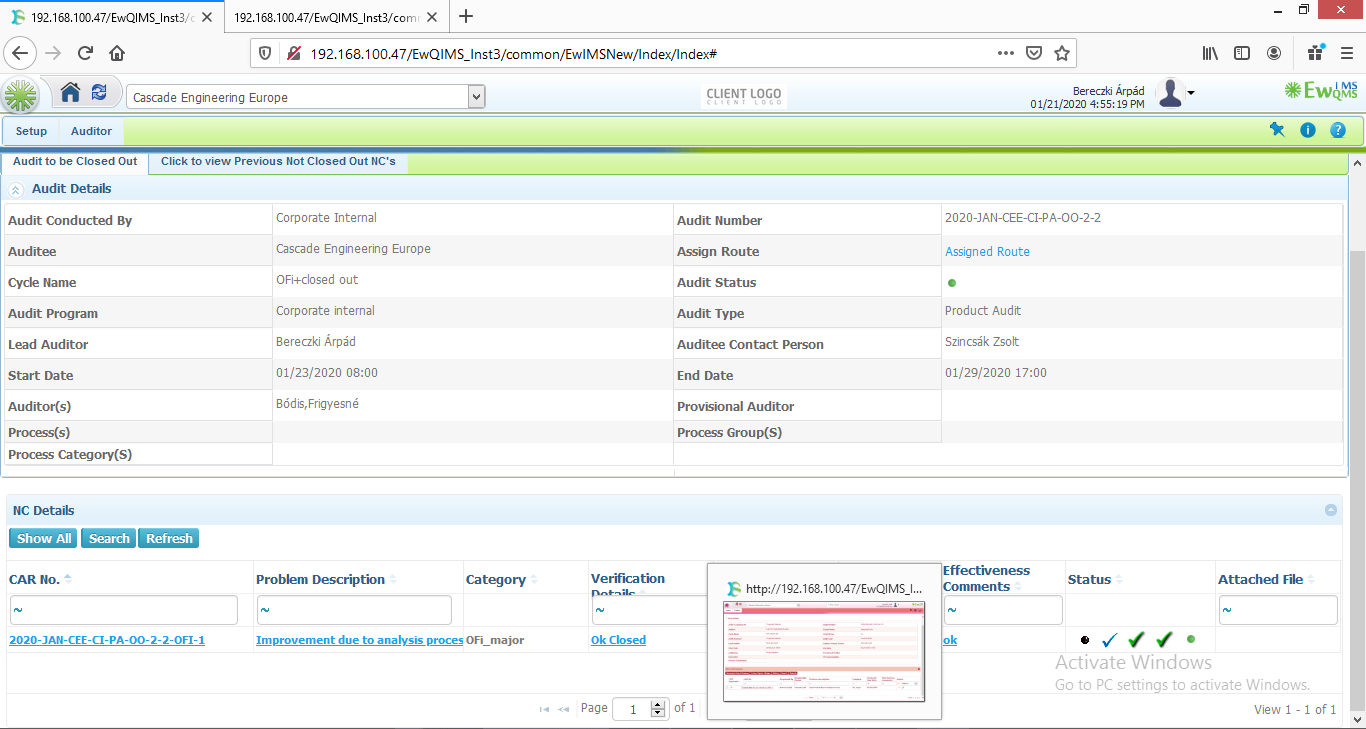Click the OFi_major category cell
The image size is (1366, 729).
coord(526,640)
